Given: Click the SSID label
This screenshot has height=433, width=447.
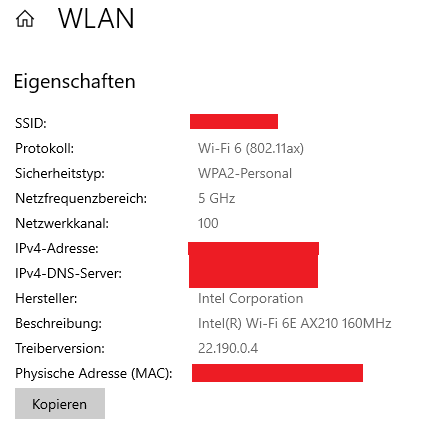Looking at the screenshot, I should 31,123.
